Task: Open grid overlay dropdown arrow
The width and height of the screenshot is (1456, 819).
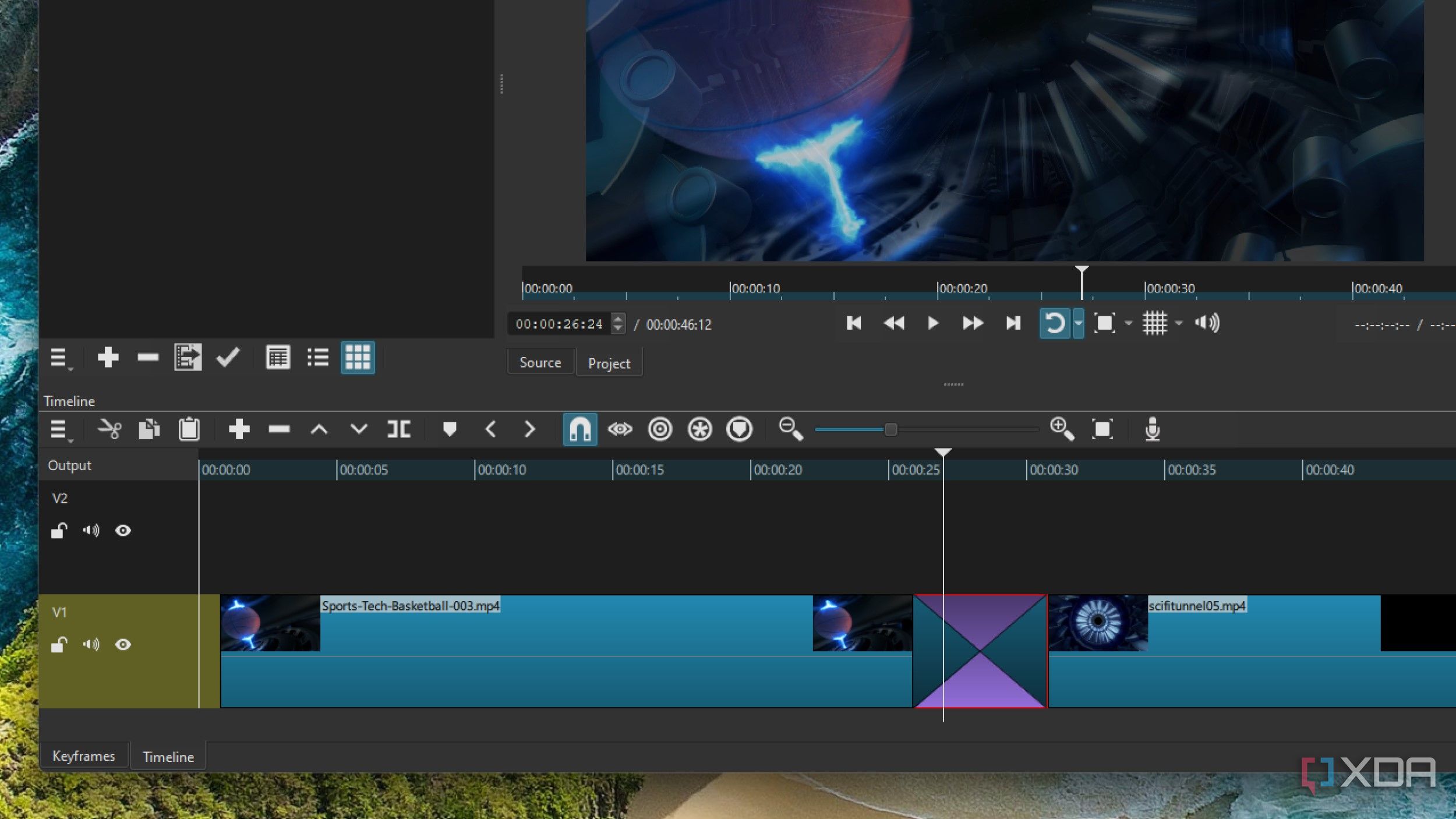Action: click(x=1179, y=323)
